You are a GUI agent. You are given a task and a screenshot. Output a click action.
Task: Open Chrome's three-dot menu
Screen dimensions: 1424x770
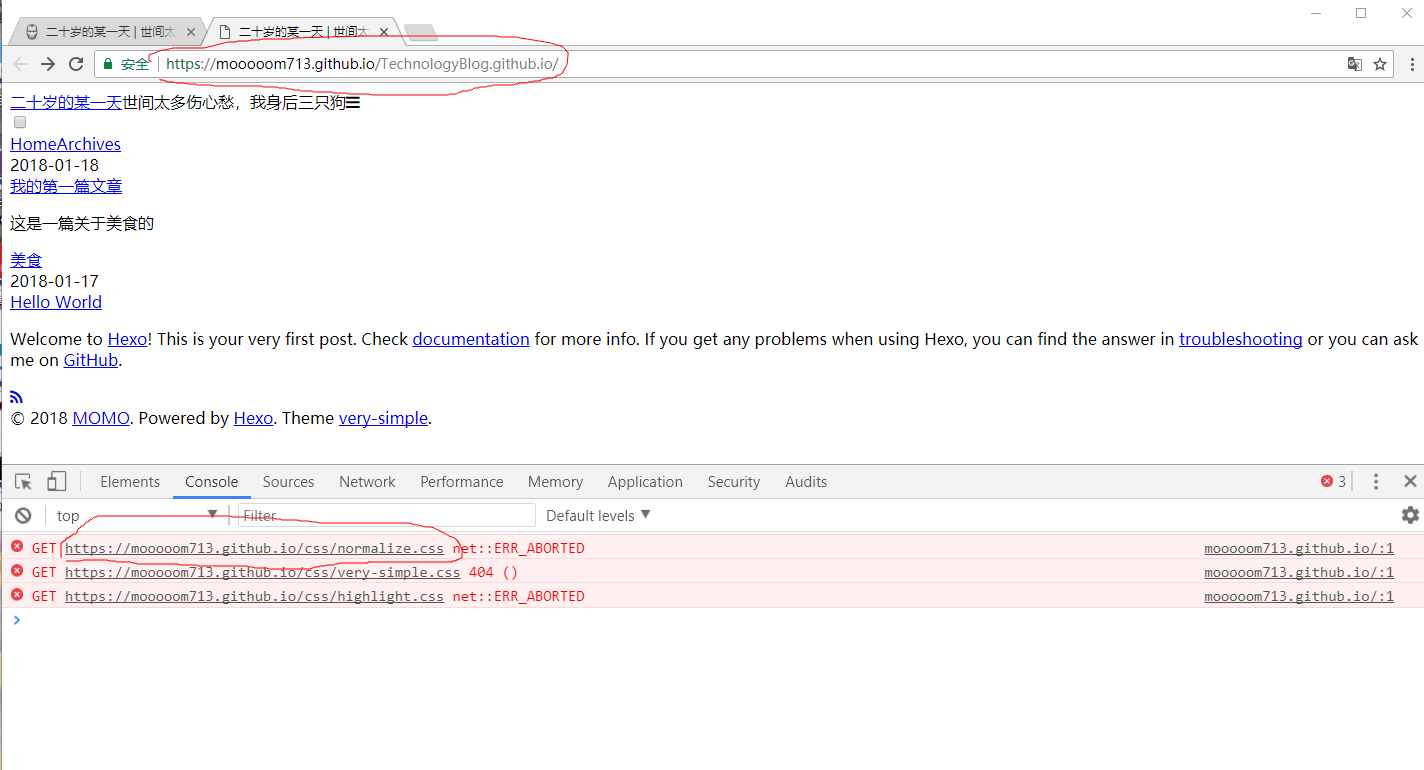[1411, 64]
